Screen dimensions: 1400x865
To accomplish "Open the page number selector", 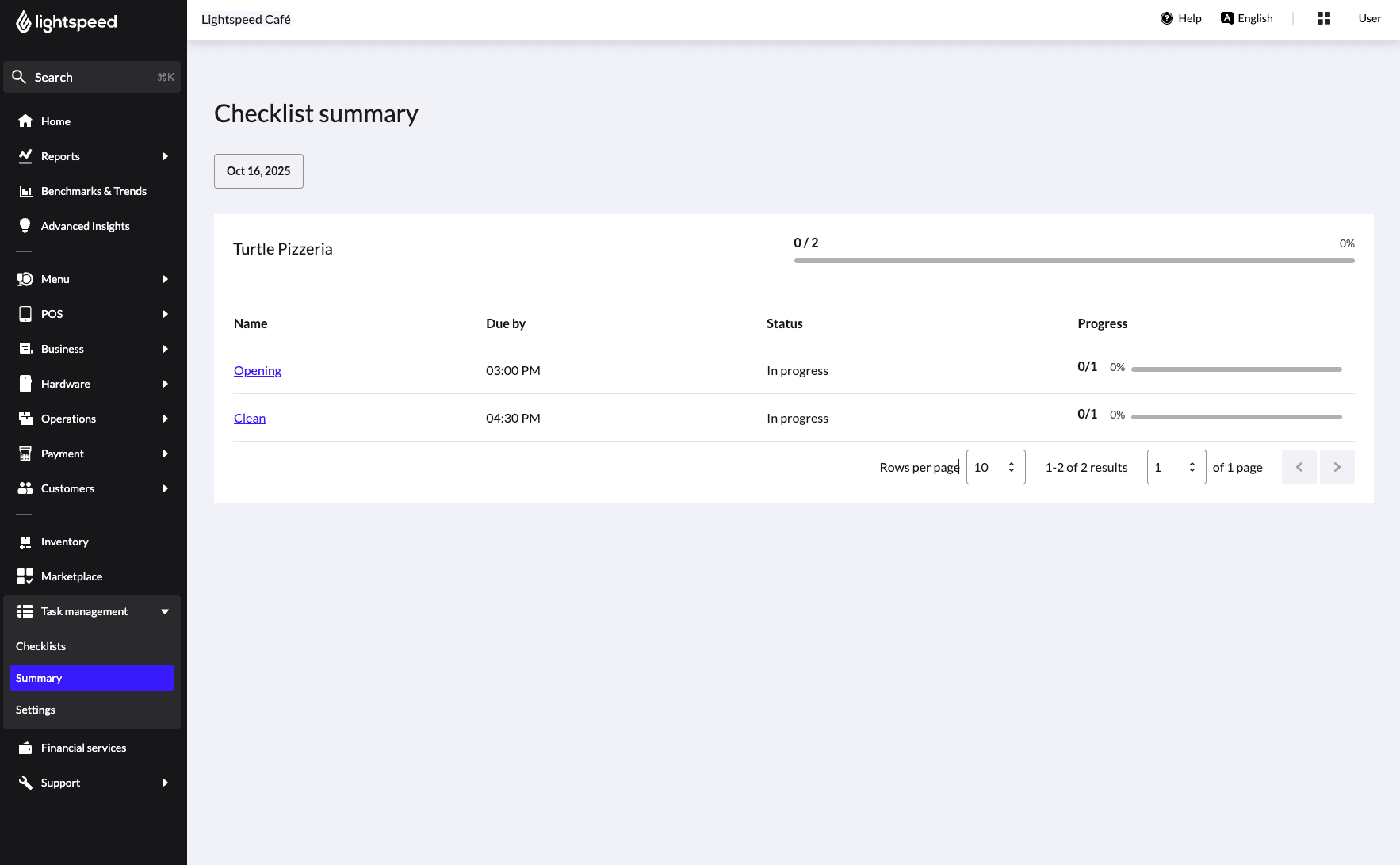I will [1176, 467].
